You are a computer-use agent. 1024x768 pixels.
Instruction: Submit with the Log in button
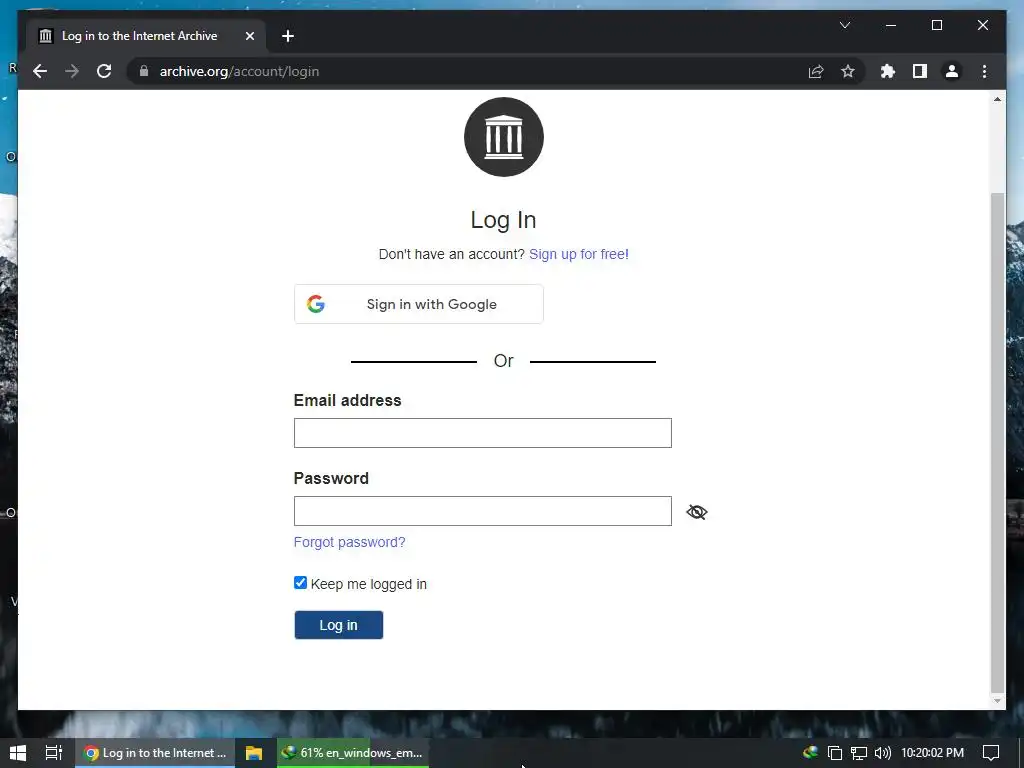pyautogui.click(x=338, y=625)
